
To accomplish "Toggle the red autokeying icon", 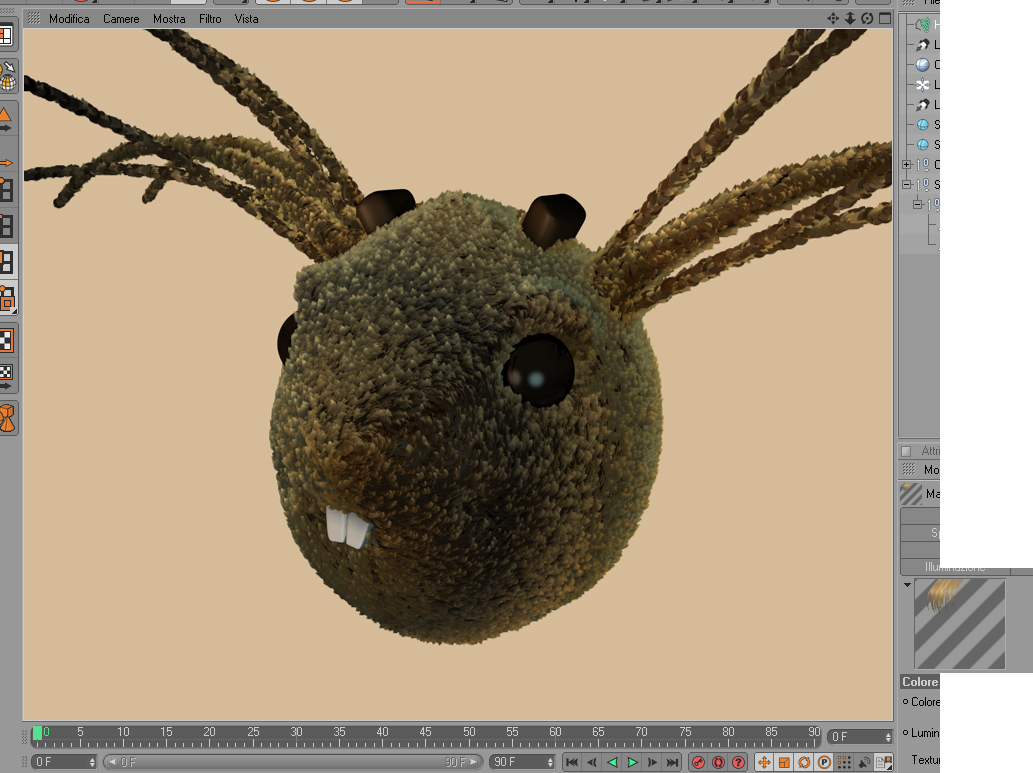I will point(718,762).
